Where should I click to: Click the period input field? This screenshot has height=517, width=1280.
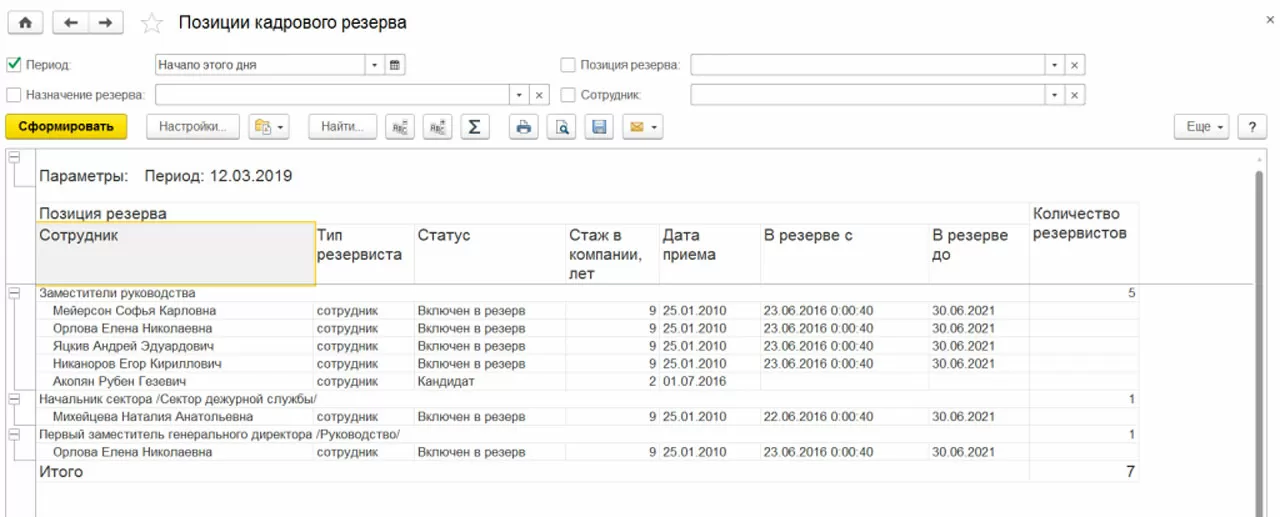point(260,65)
